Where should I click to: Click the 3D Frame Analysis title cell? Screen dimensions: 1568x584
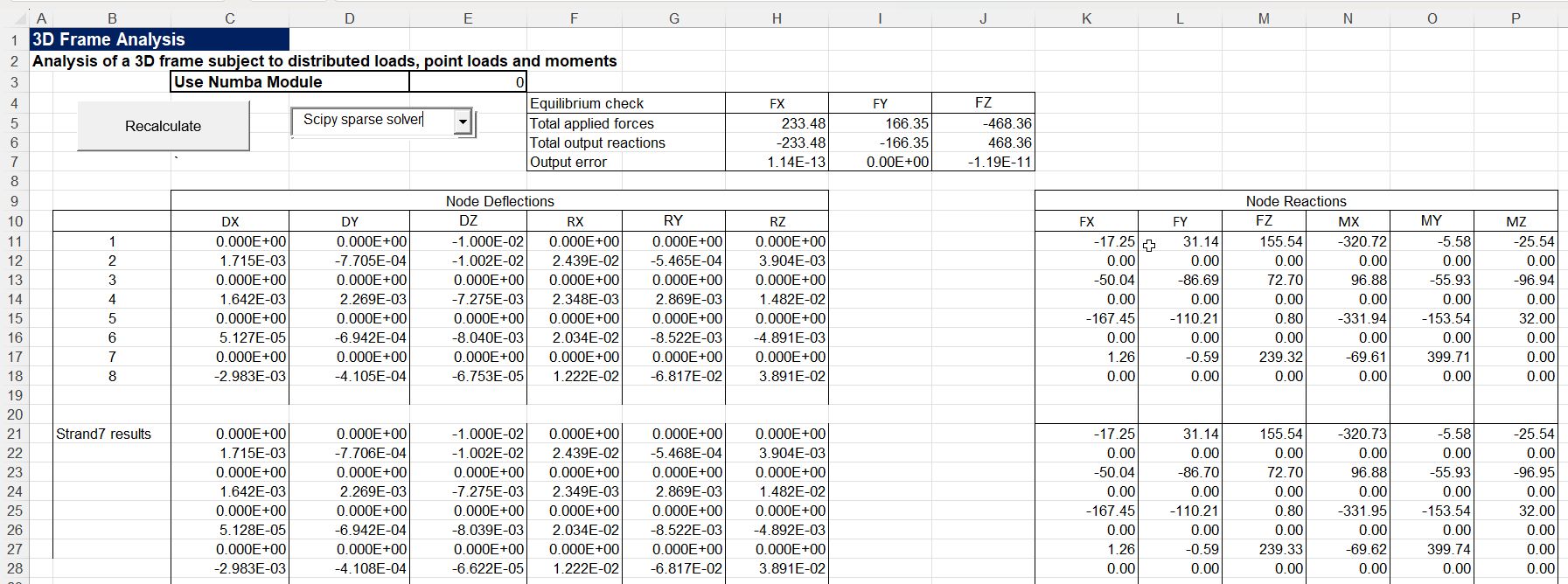[x=159, y=39]
